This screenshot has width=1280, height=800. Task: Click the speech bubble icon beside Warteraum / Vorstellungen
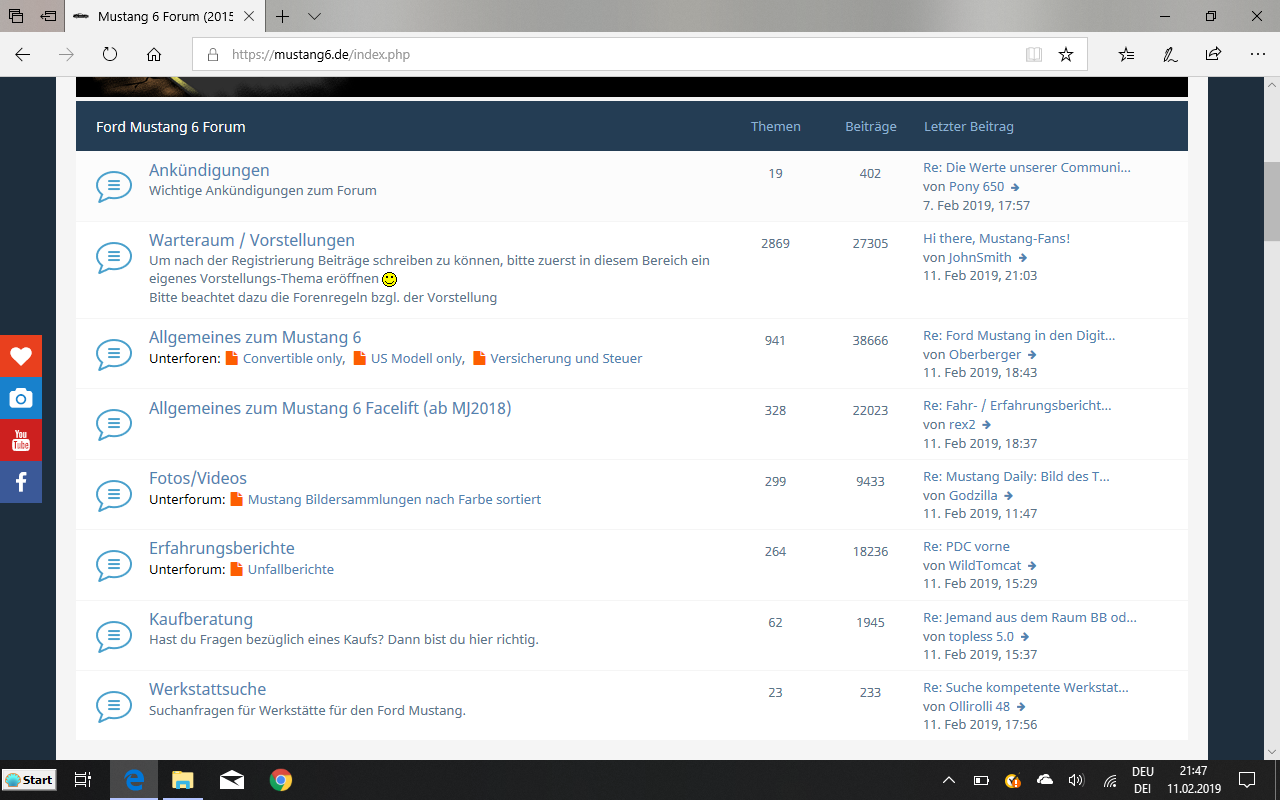coord(114,257)
